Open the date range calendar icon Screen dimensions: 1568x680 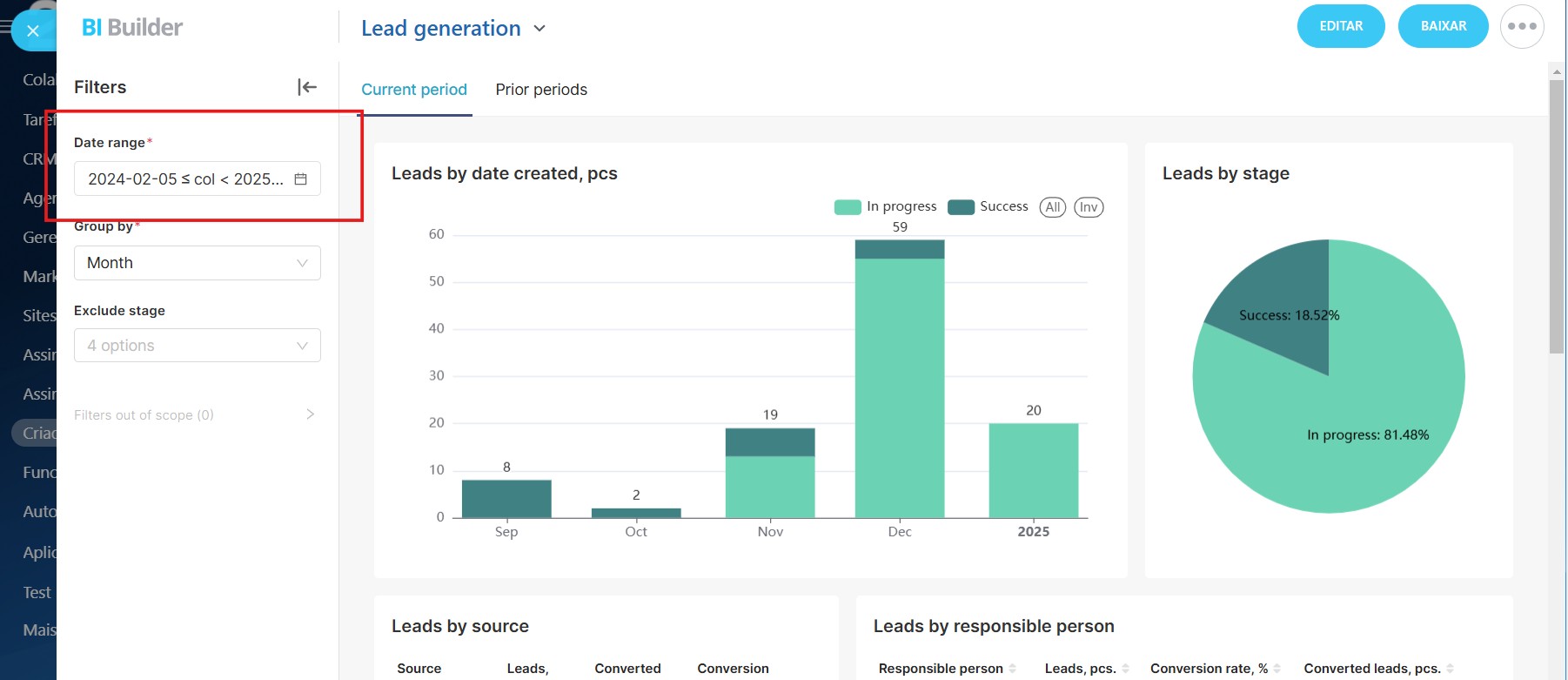click(x=301, y=179)
